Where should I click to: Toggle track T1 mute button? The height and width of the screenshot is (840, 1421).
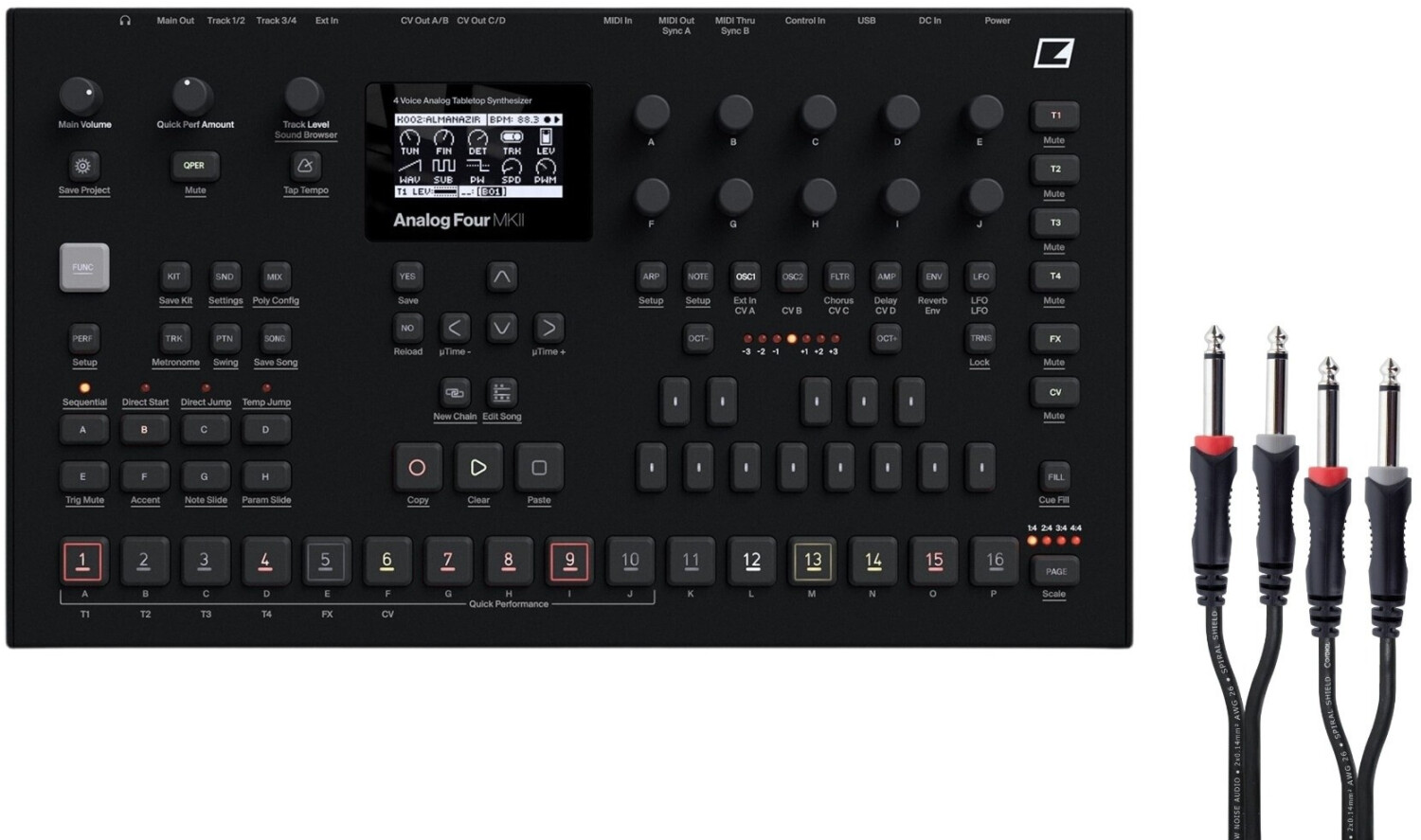tap(1054, 116)
